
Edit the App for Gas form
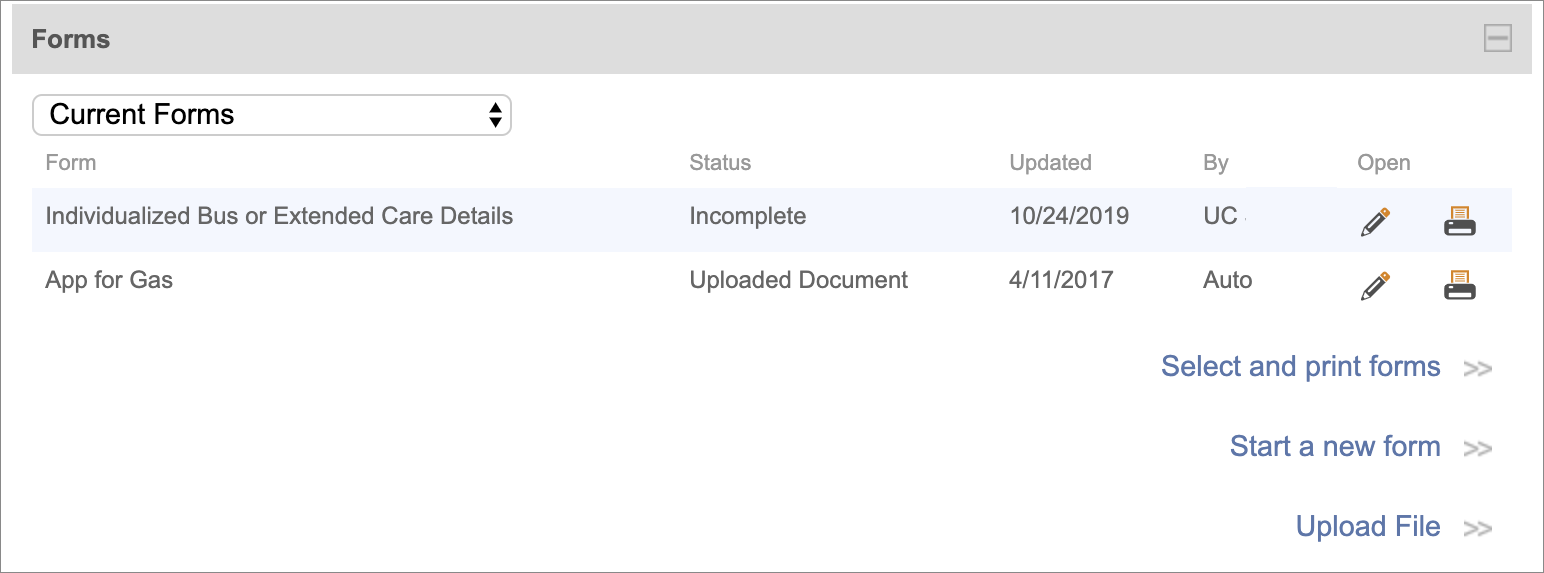[1376, 286]
